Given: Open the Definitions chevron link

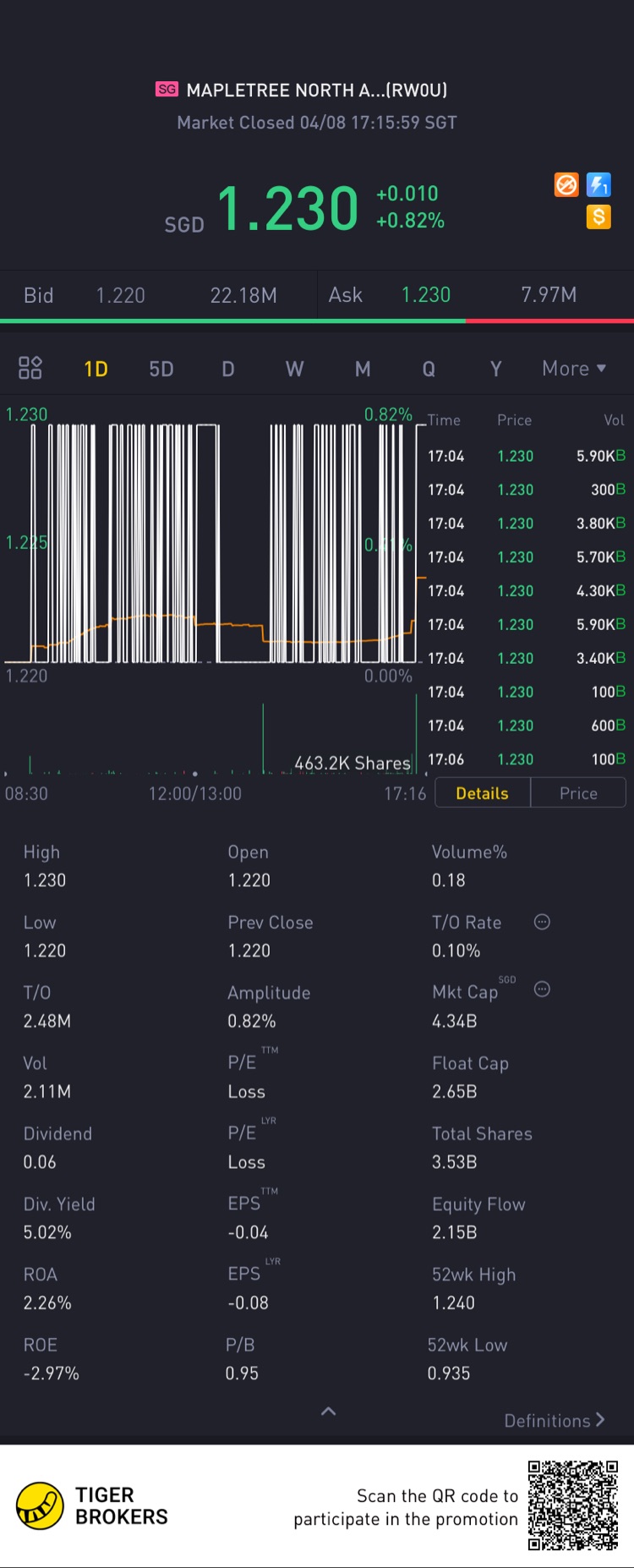Looking at the screenshot, I should pos(555,1421).
